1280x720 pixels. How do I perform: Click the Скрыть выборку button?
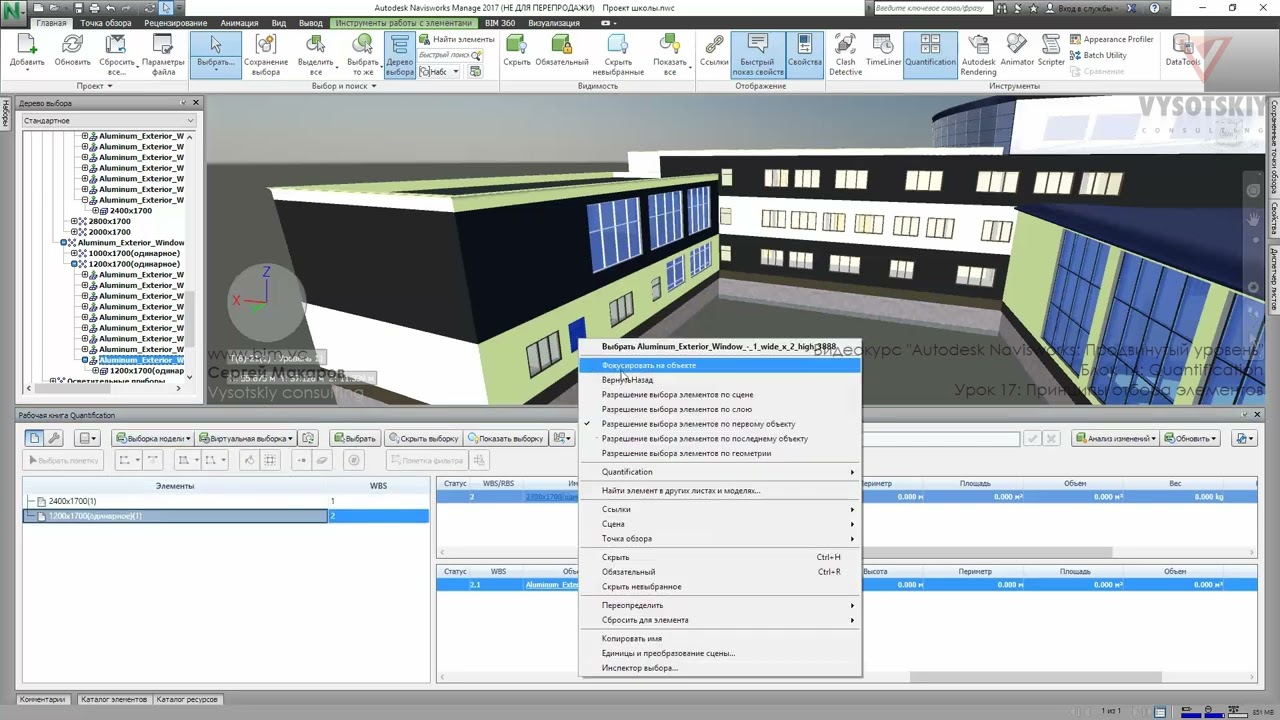pos(423,438)
